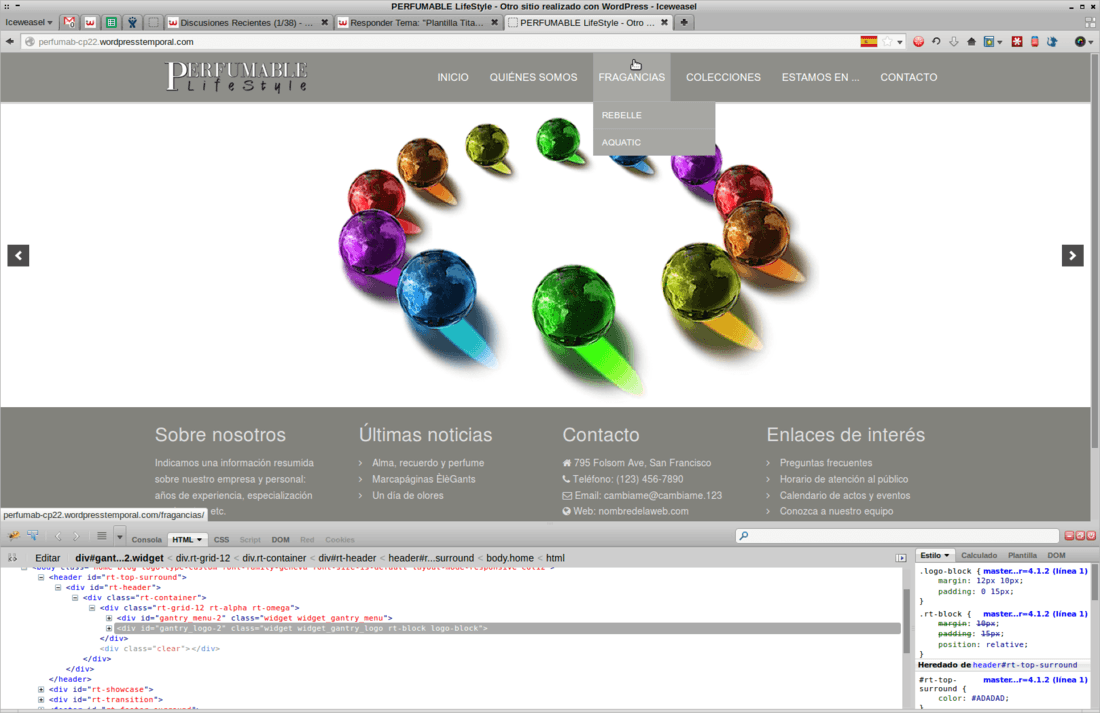Click the round multicolor extension icon
The image size is (1100, 713).
pos(1080,41)
